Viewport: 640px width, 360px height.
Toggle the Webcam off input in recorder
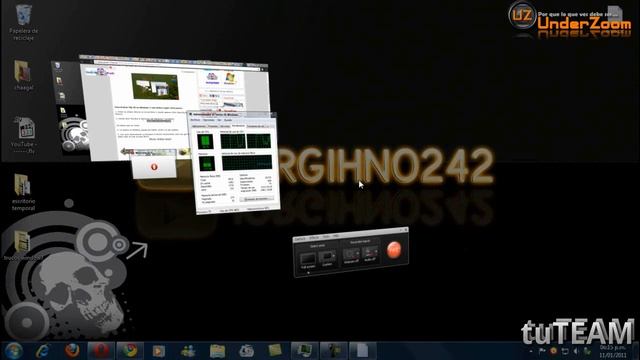pyautogui.click(x=351, y=255)
